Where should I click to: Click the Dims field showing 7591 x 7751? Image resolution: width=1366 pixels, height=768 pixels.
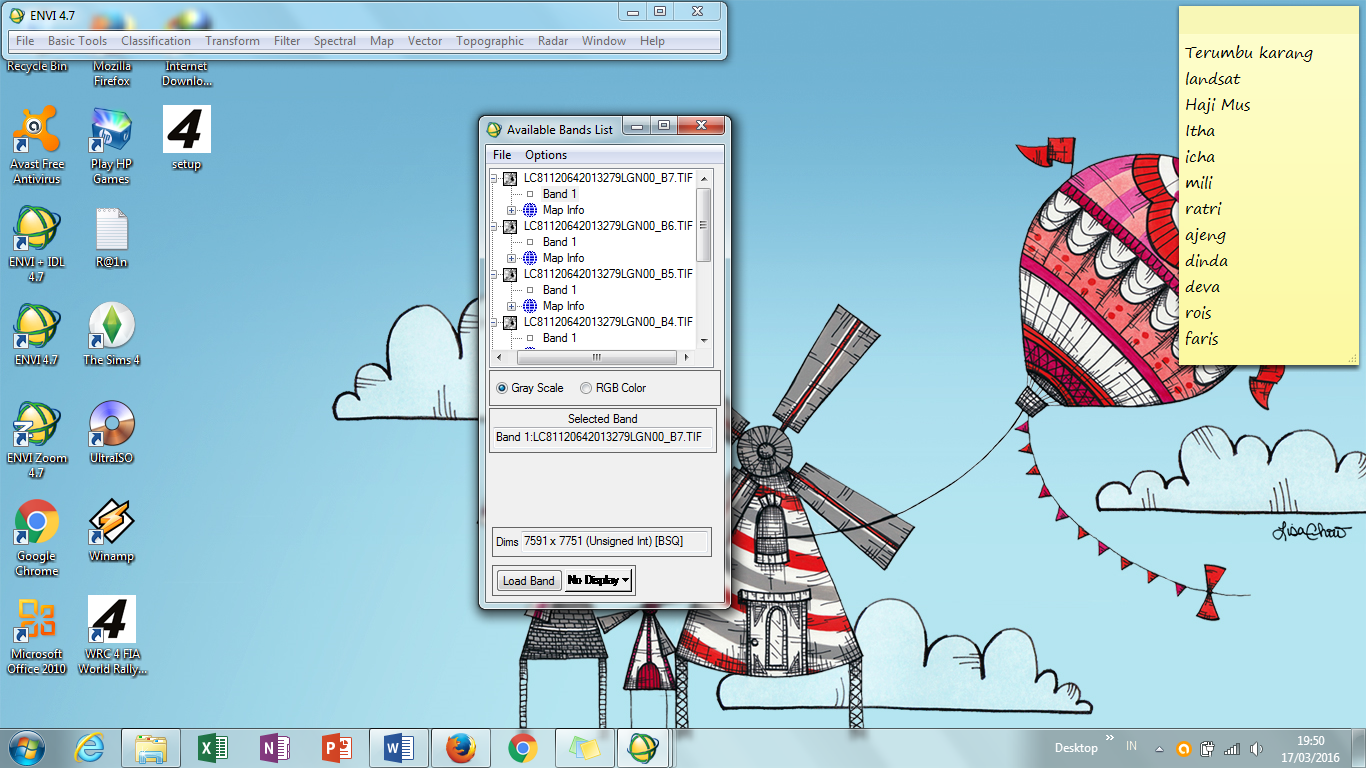(615, 542)
